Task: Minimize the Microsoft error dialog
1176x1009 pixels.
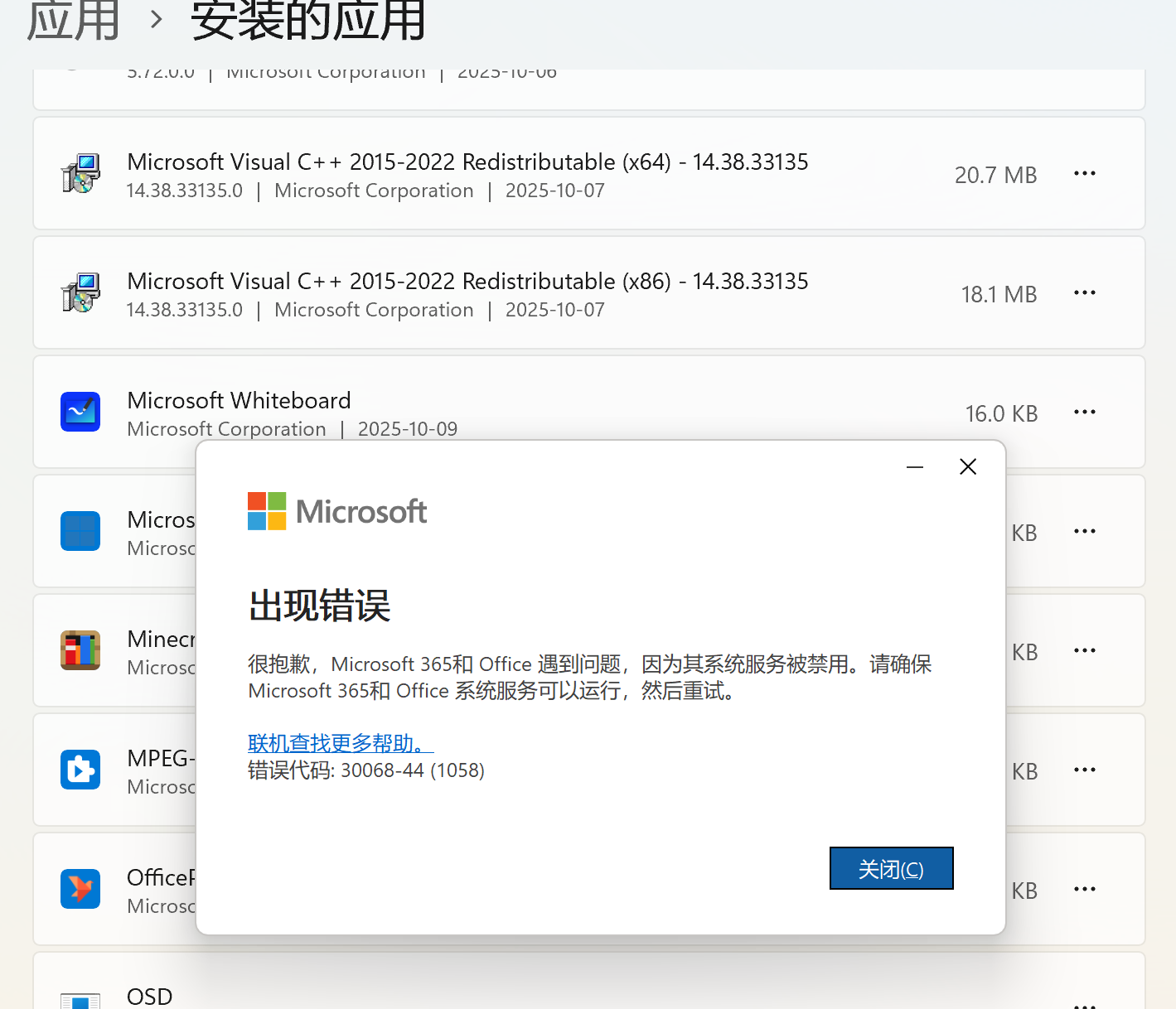Action: tap(915, 467)
